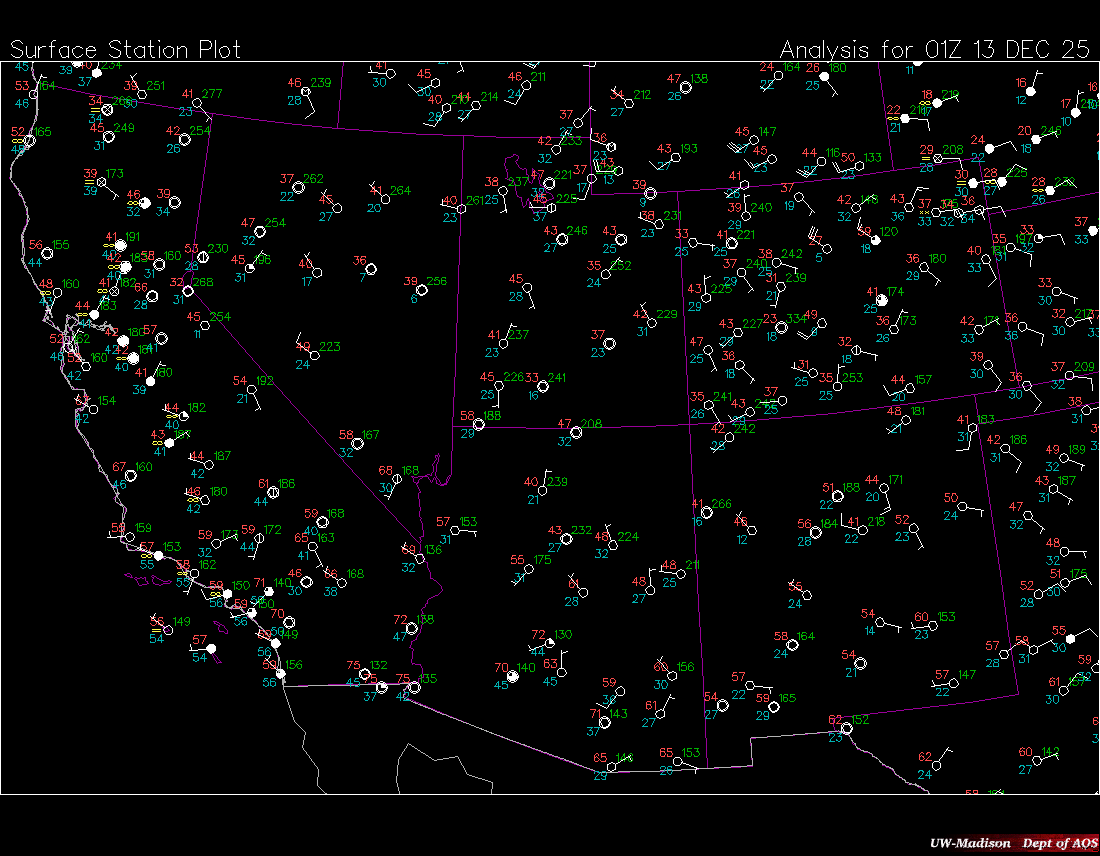This screenshot has width=1100, height=856.
Task: Select the overcast station with pressure 174
Action: point(882,299)
